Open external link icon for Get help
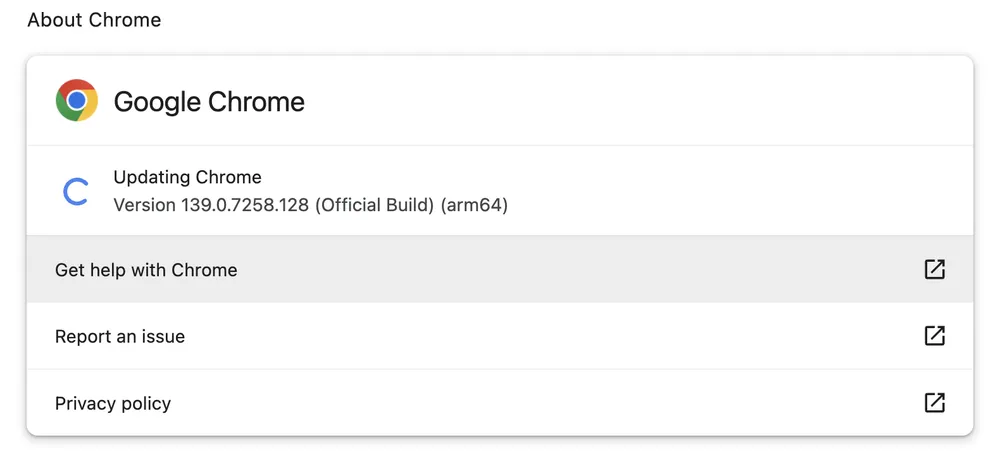1000x459 pixels. pyautogui.click(x=934, y=269)
